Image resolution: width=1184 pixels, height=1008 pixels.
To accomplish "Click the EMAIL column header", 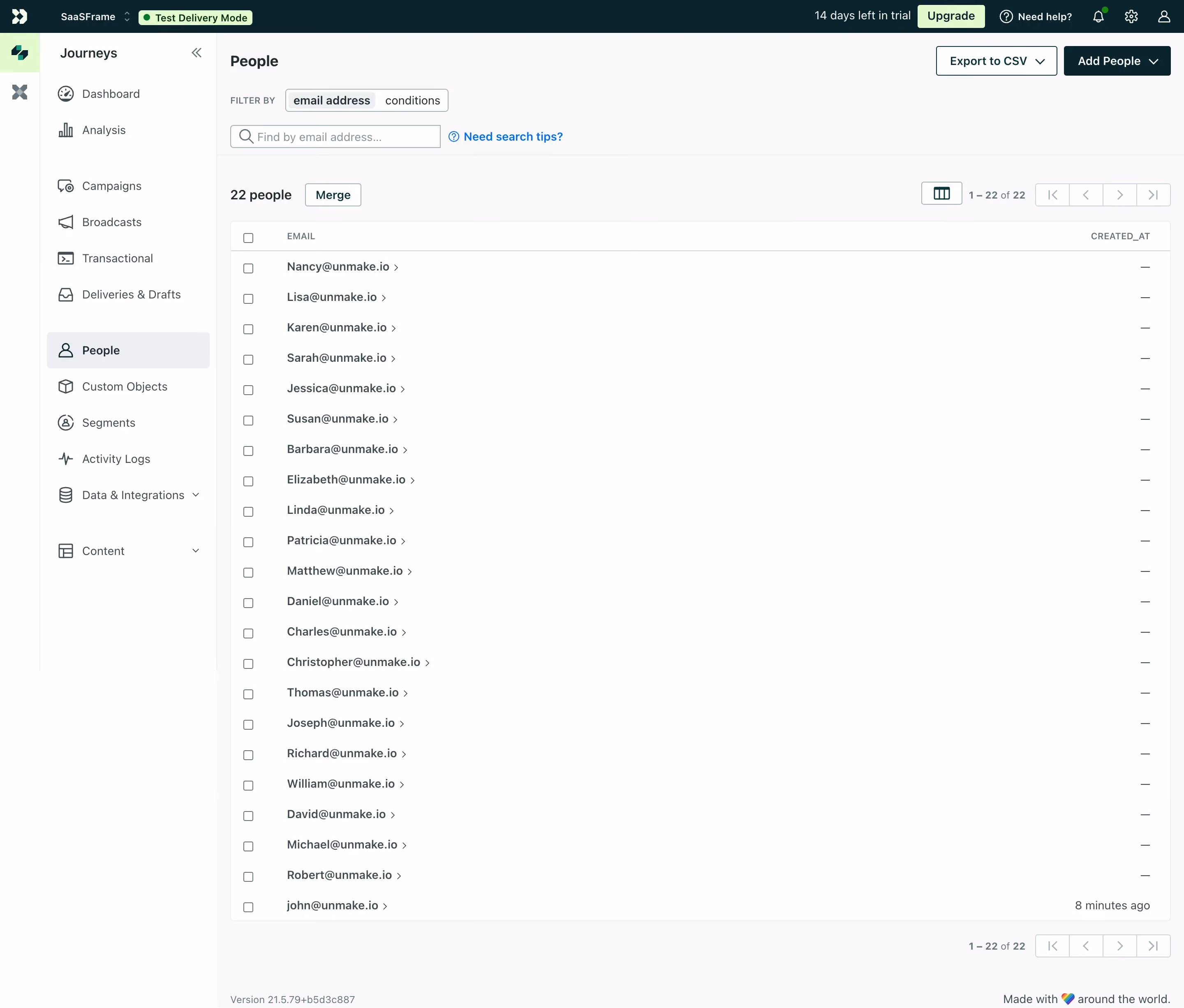I will tap(301, 236).
